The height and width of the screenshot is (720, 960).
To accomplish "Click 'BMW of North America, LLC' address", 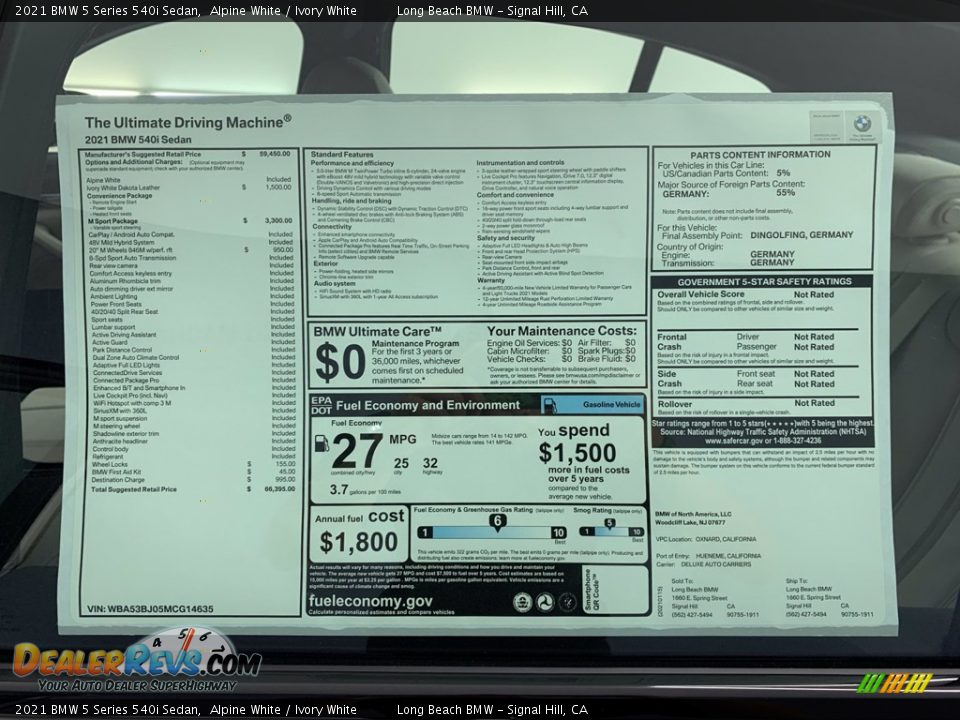I will (x=693, y=514).
